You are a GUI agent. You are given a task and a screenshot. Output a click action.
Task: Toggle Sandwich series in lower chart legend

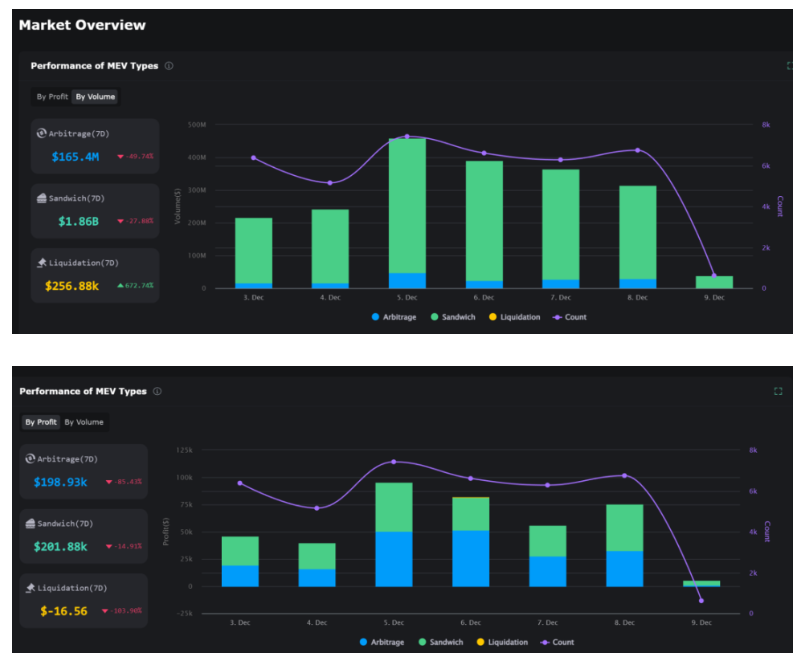pos(441,642)
